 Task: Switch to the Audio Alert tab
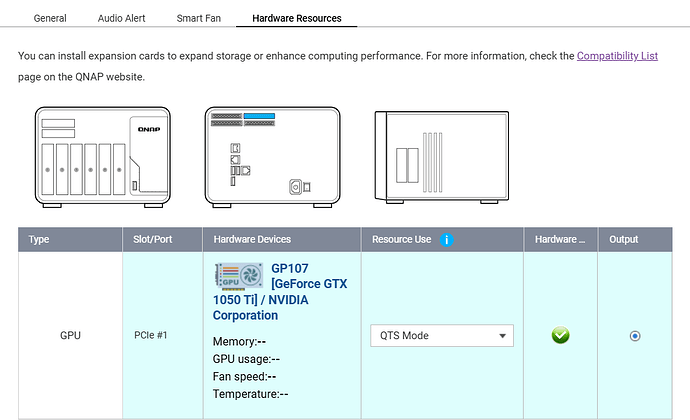pyautogui.click(x=121, y=18)
